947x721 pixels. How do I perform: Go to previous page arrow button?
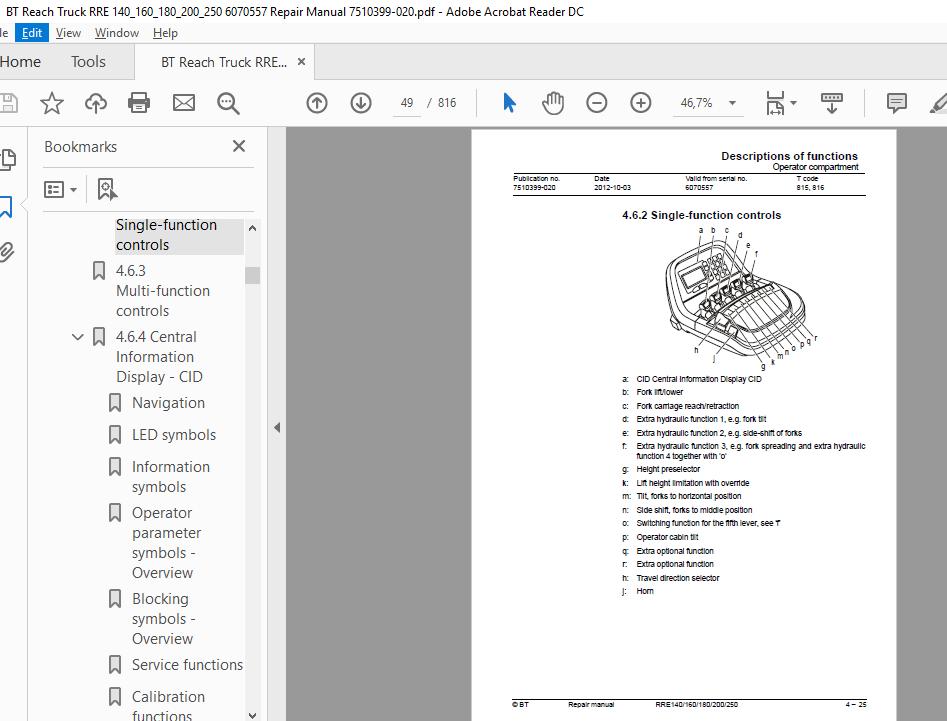(x=317, y=103)
